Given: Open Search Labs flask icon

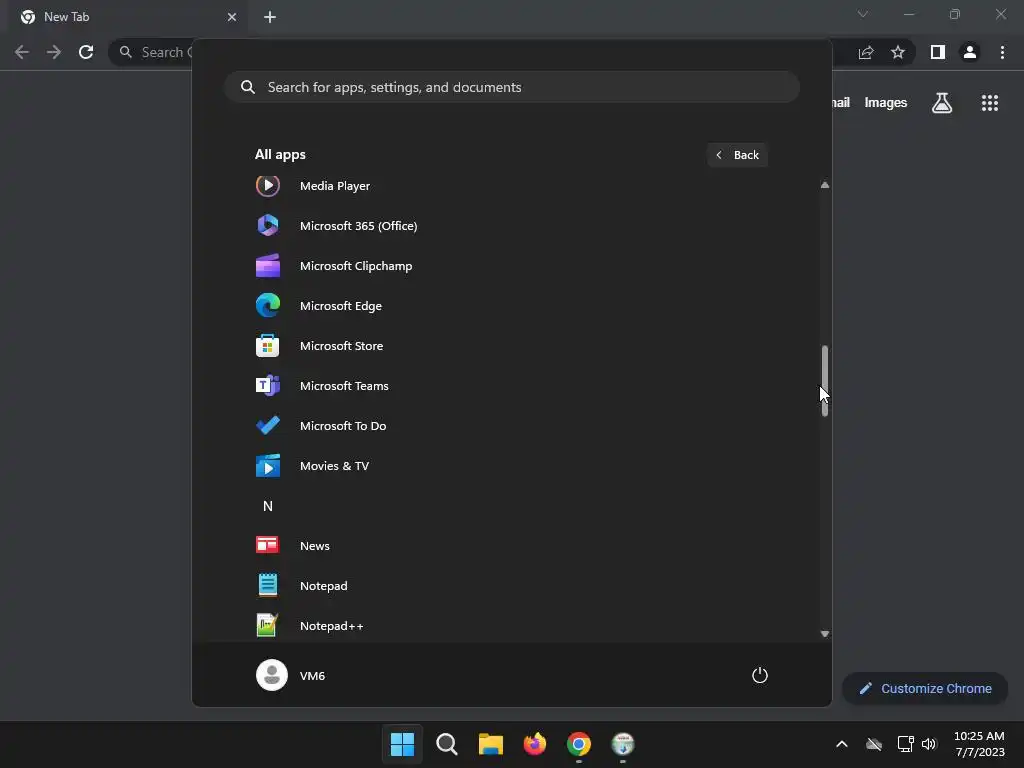Looking at the screenshot, I should (x=942, y=103).
